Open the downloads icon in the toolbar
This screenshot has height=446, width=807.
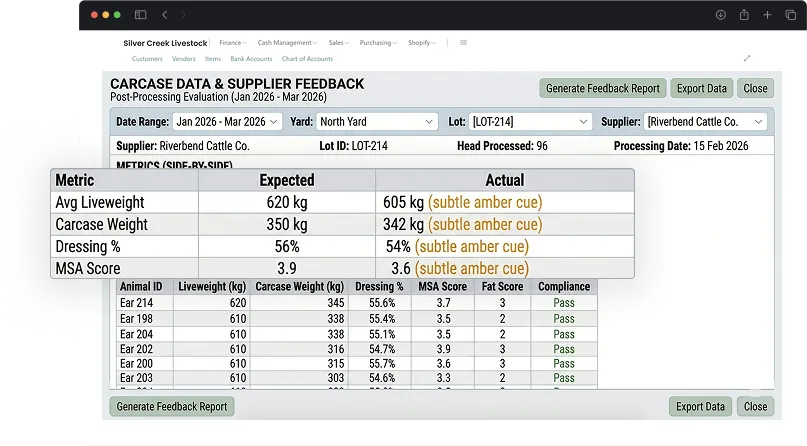[721, 15]
